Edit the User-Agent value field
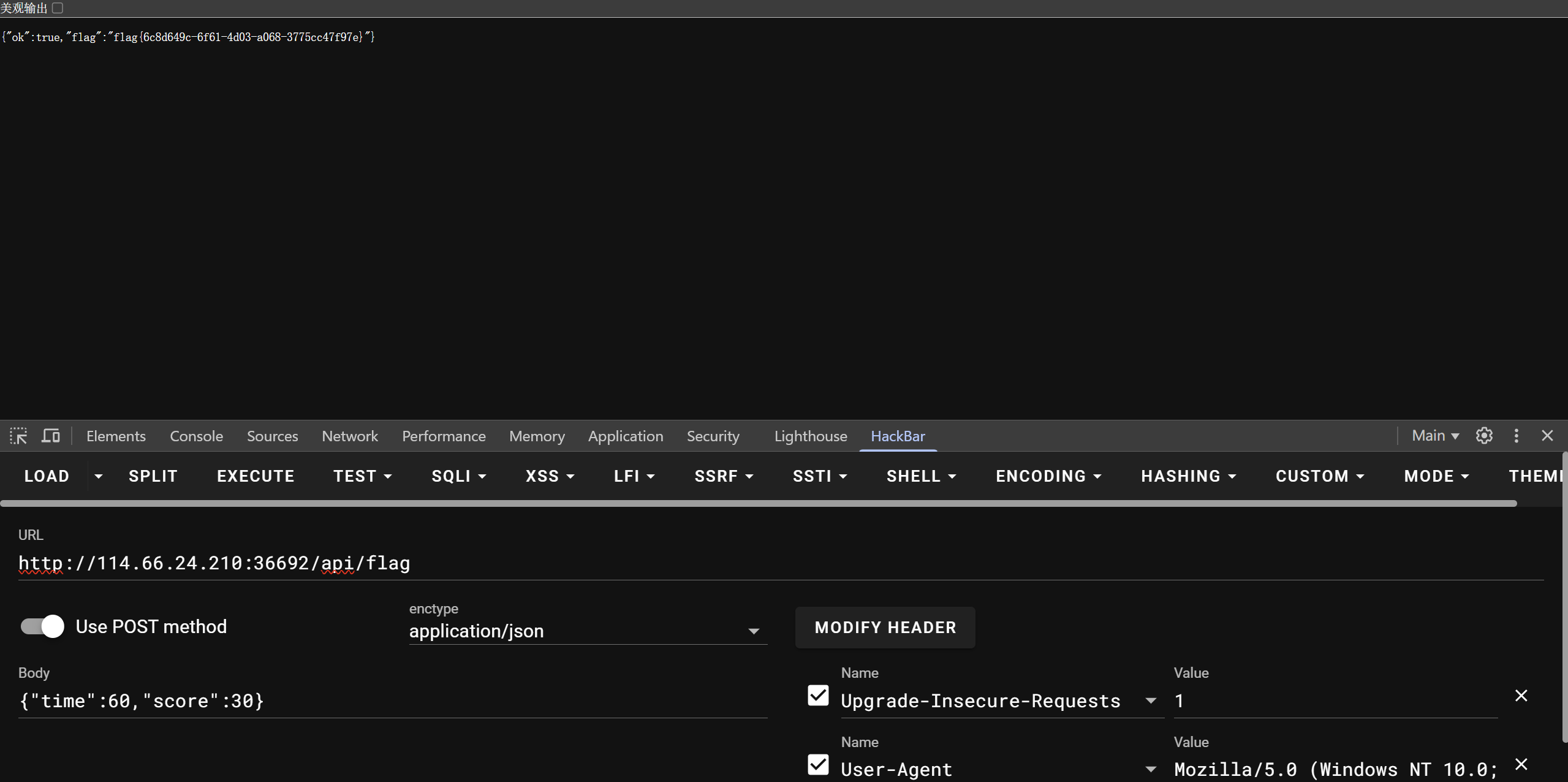 [x=1336, y=769]
